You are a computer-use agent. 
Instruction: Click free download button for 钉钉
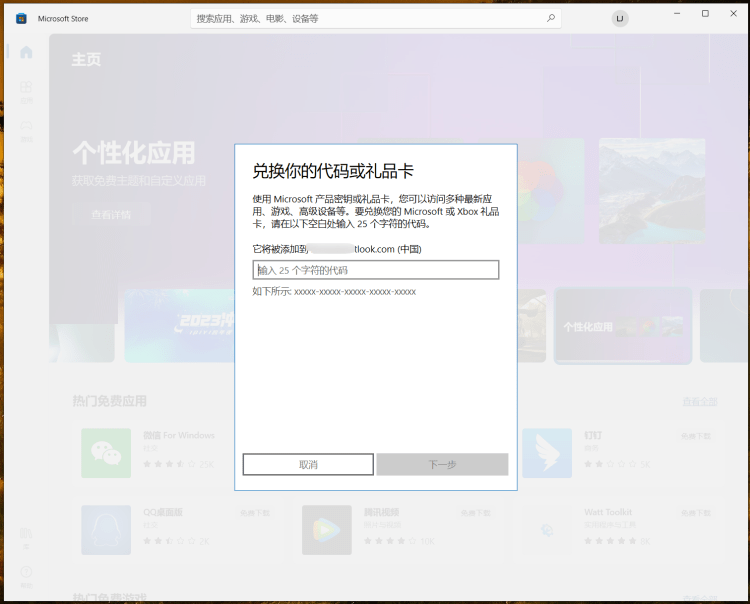[x=696, y=436]
